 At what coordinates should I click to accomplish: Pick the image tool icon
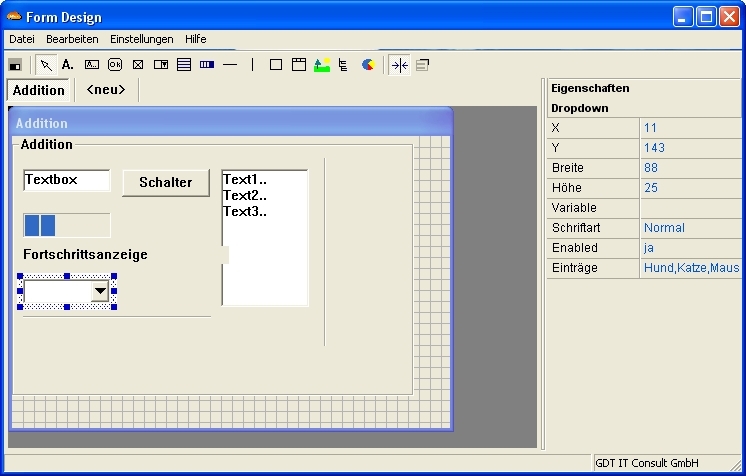(321, 65)
